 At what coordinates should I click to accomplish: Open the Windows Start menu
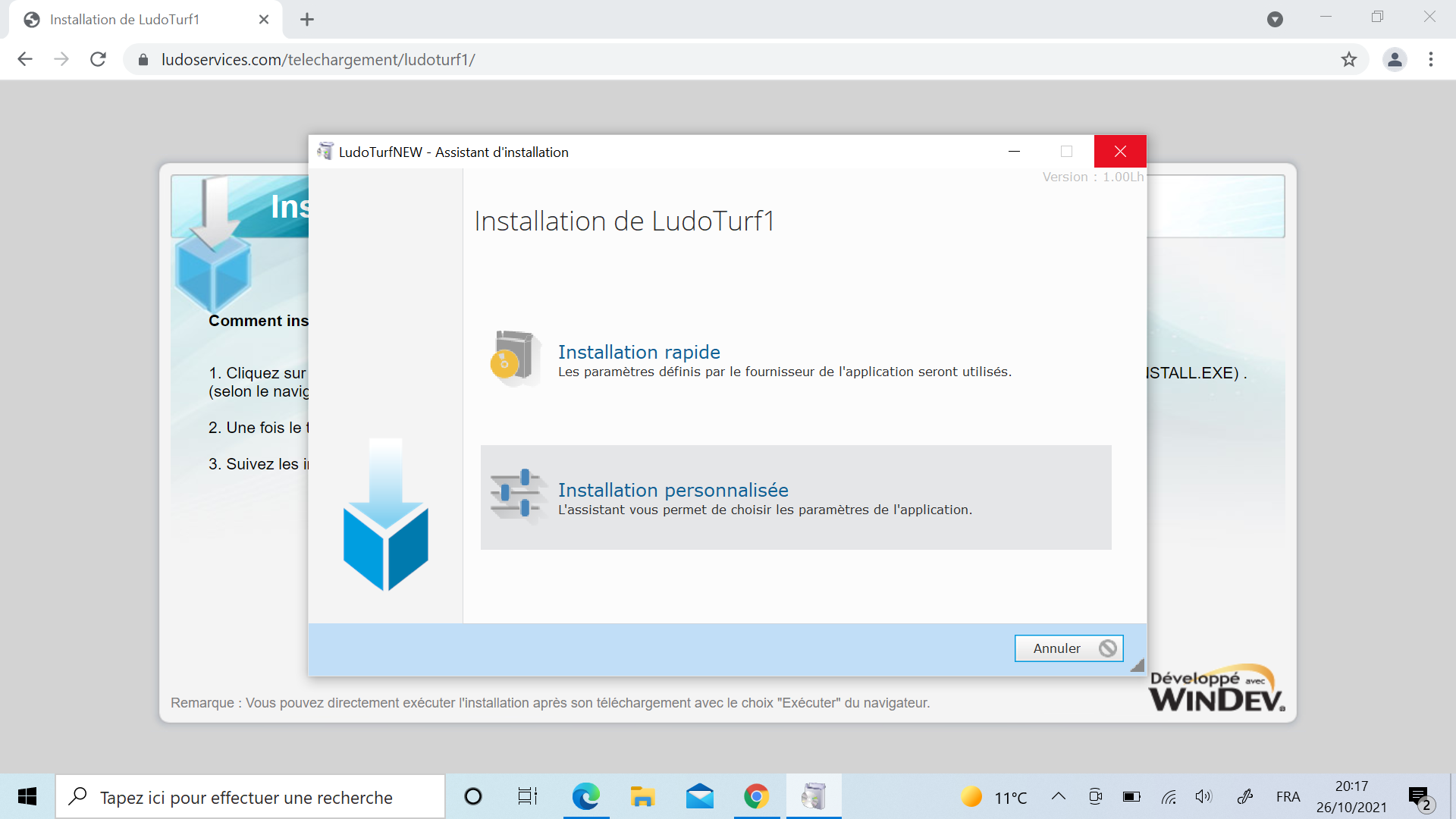tap(27, 796)
